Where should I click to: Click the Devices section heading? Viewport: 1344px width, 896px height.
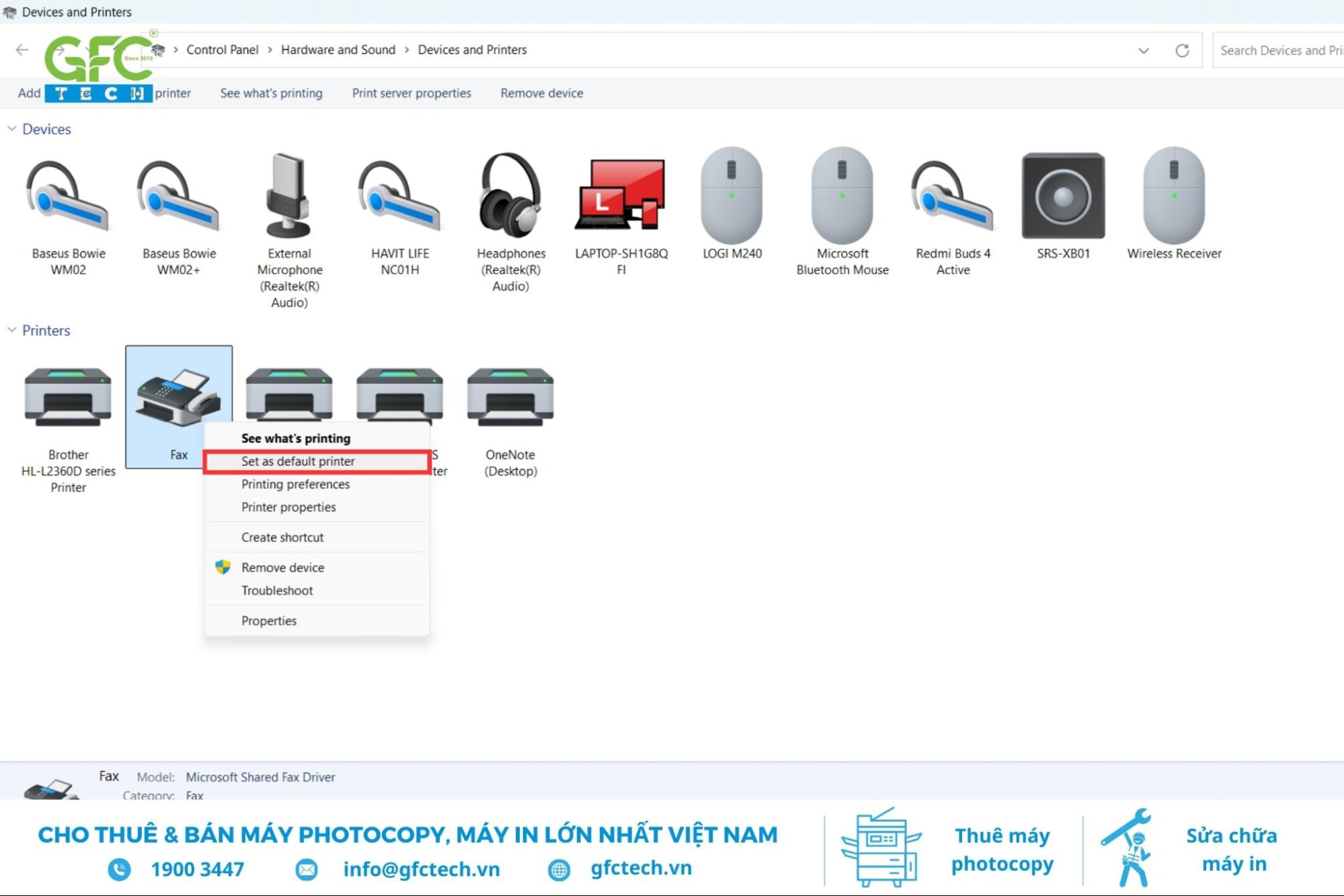coord(46,128)
